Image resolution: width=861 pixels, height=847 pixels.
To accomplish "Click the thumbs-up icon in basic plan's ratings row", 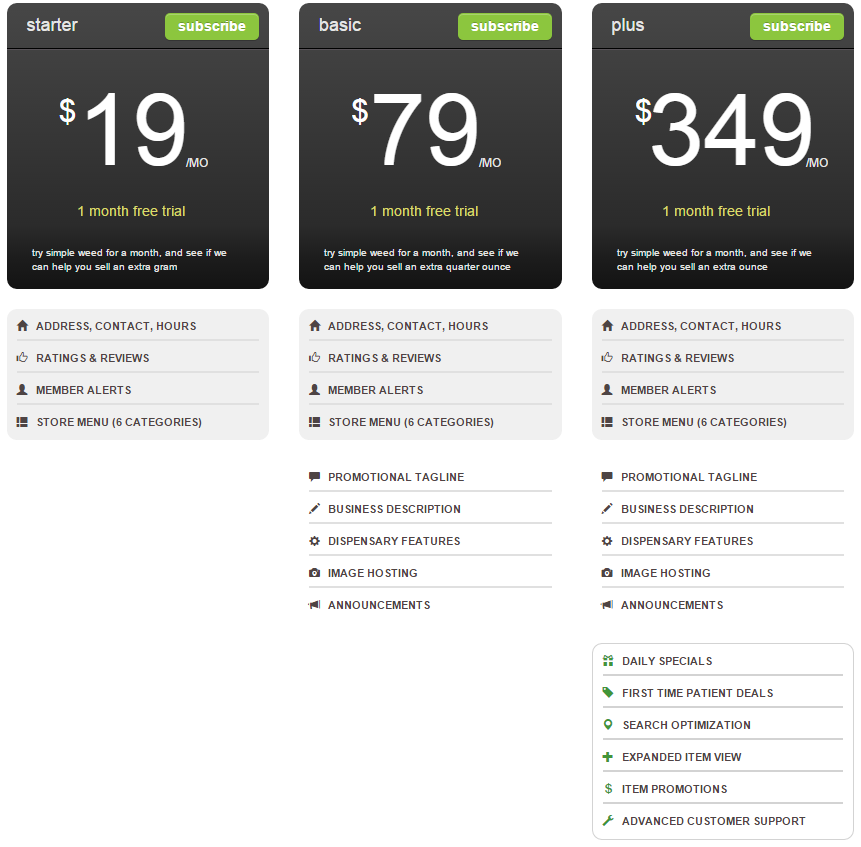I will tap(315, 358).
